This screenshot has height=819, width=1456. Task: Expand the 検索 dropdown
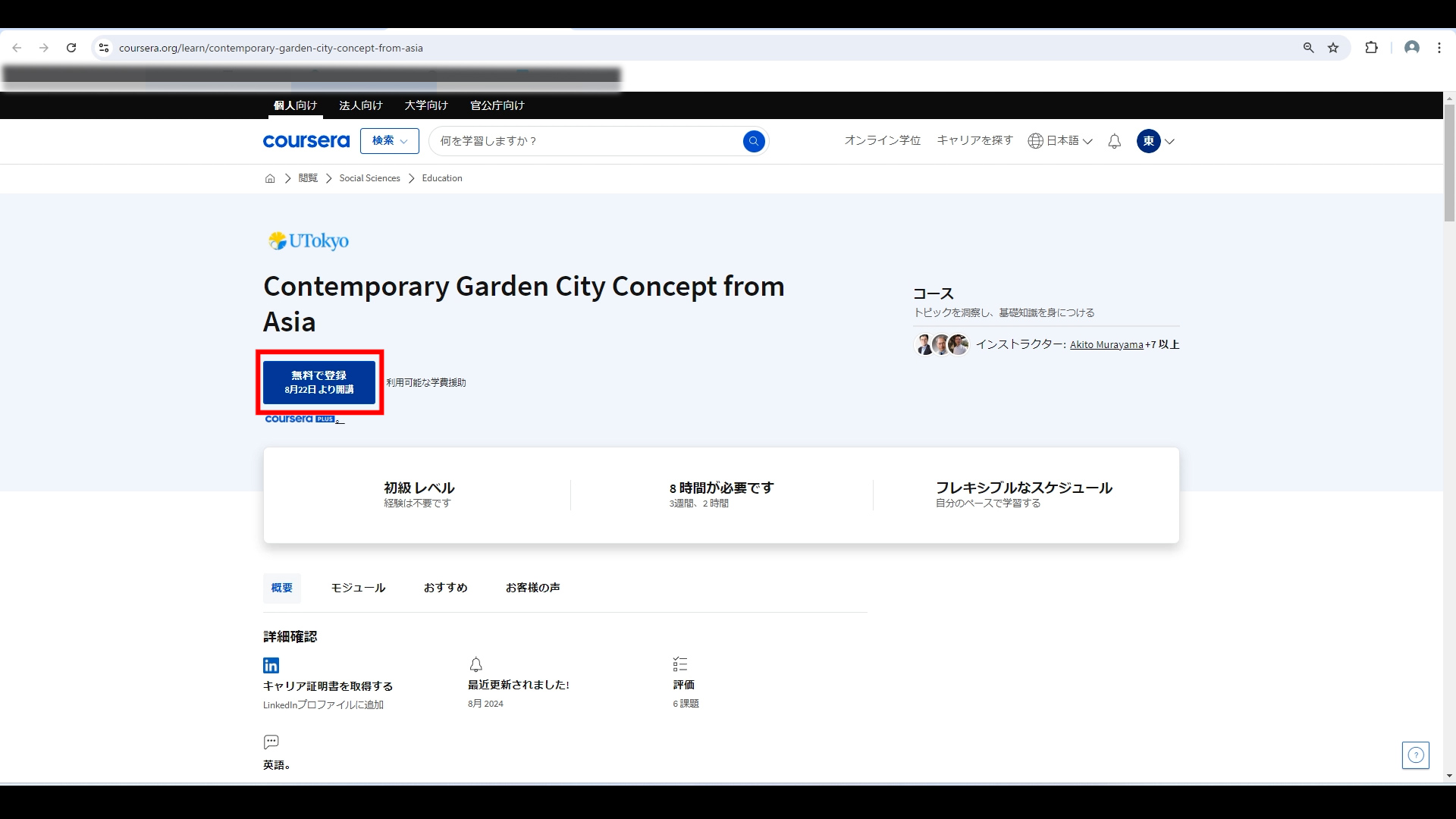[x=389, y=141]
